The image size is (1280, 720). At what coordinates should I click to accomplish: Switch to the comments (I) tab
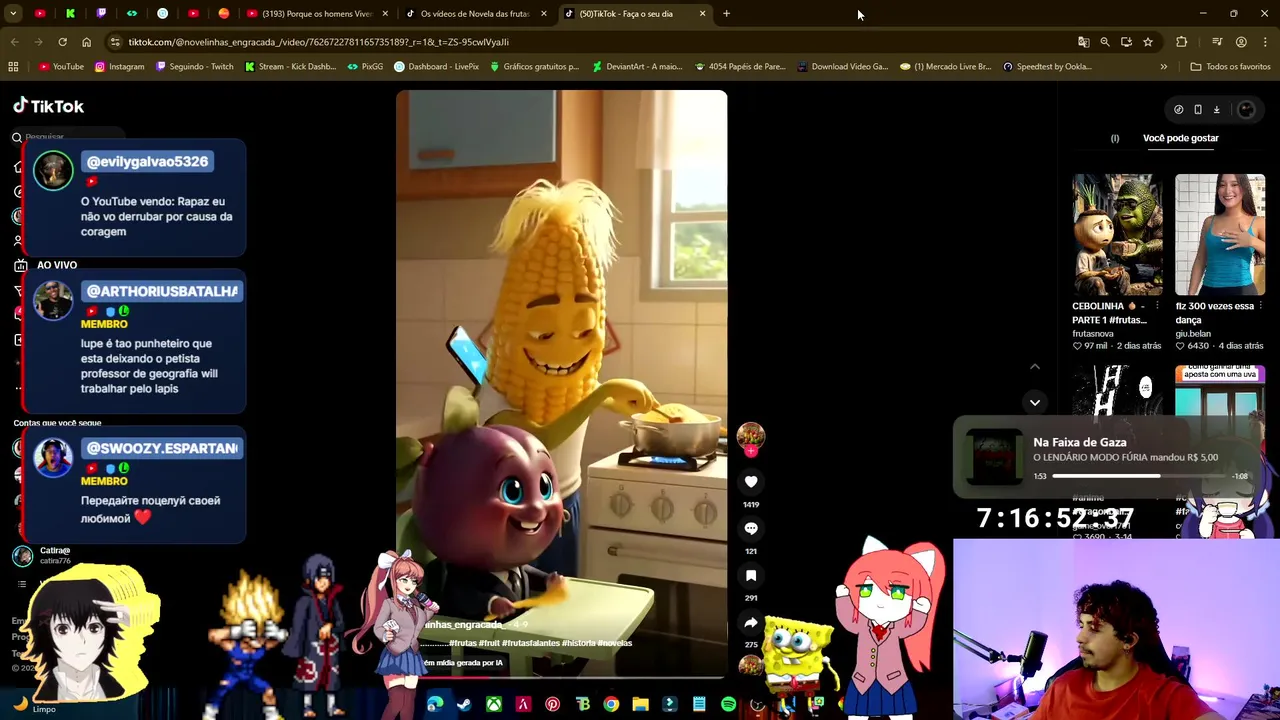(1115, 138)
